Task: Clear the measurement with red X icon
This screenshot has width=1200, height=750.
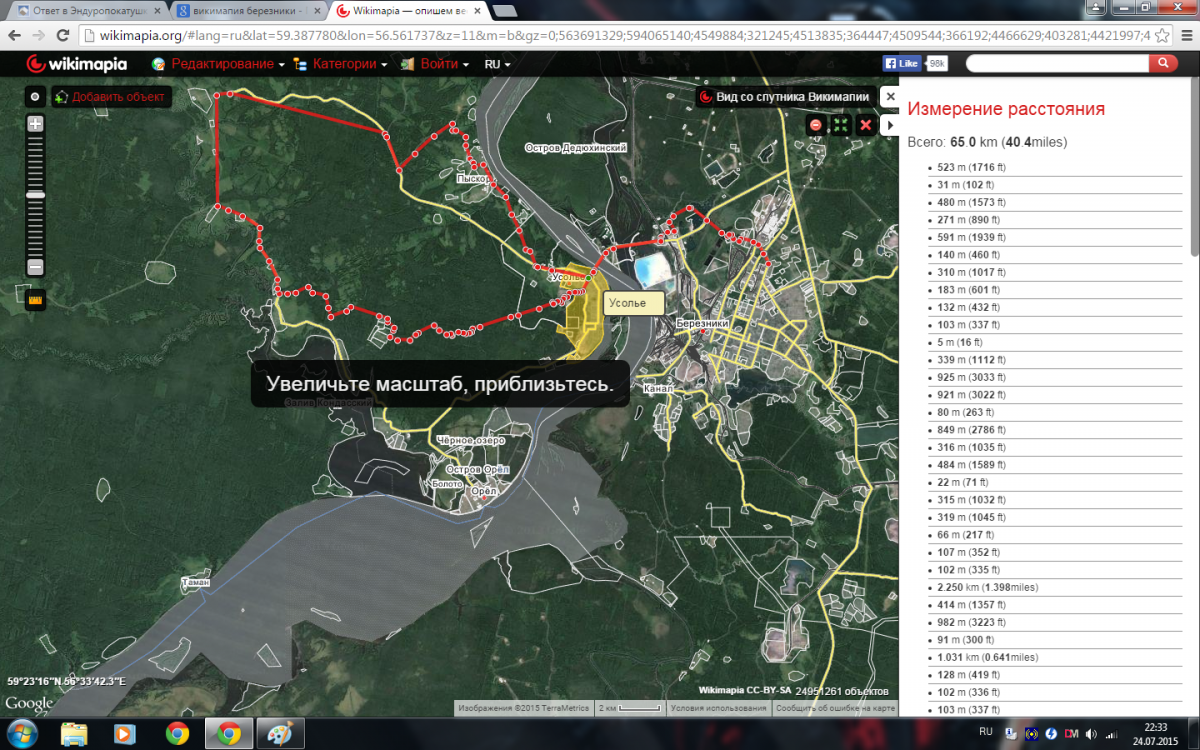Action: click(866, 125)
